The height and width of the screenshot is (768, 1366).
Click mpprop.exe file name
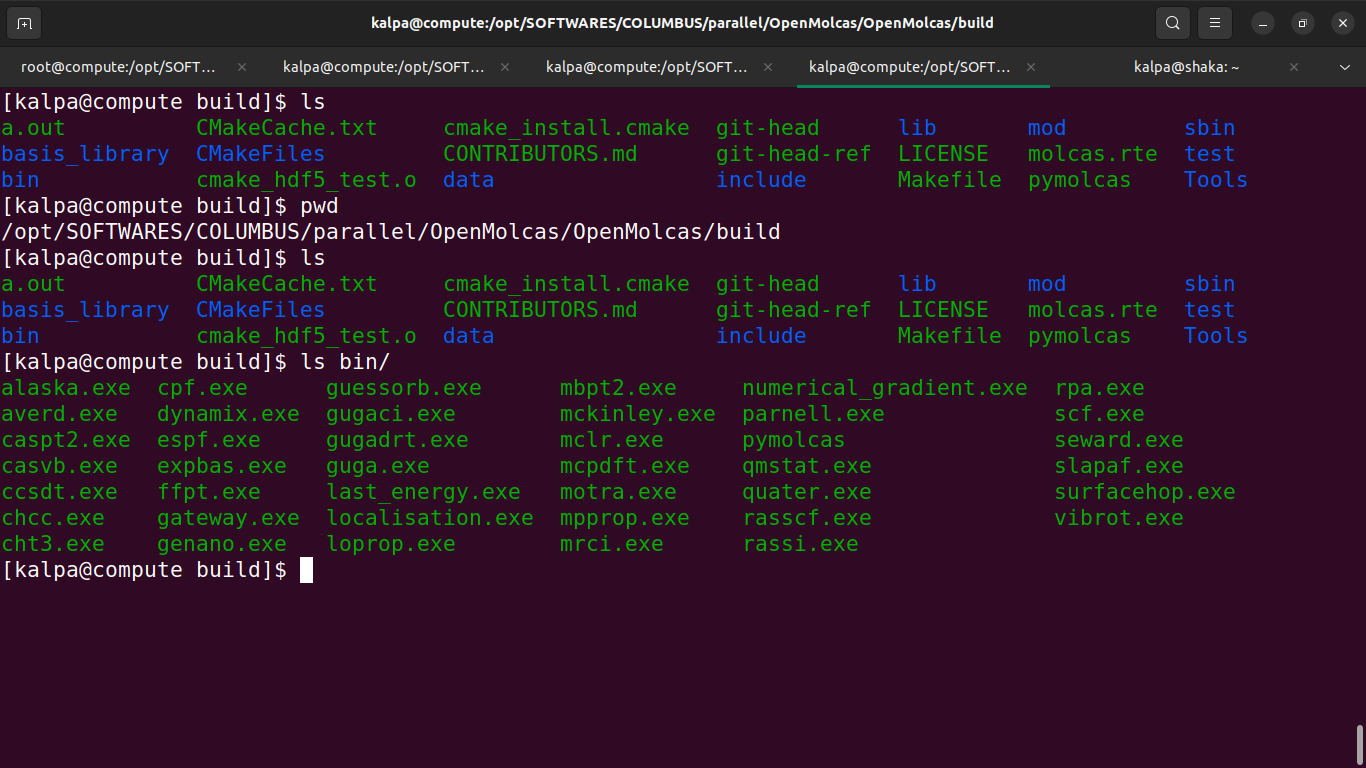tap(625, 518)
